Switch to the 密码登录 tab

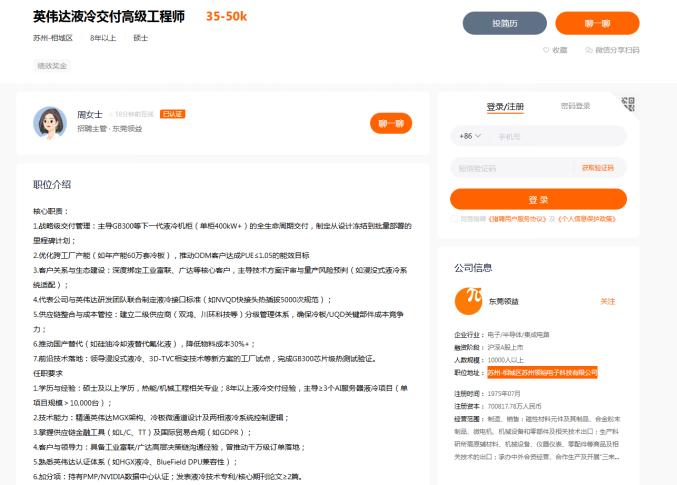(575, 106)
